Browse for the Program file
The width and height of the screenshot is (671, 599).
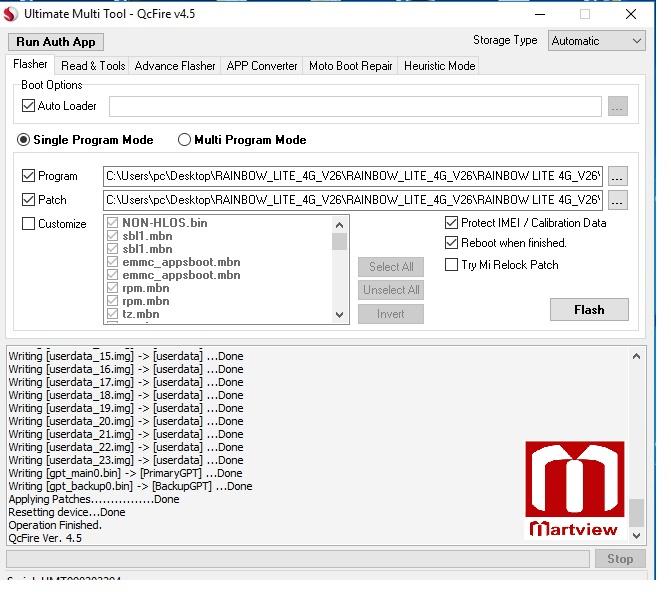tap(618, 176)
